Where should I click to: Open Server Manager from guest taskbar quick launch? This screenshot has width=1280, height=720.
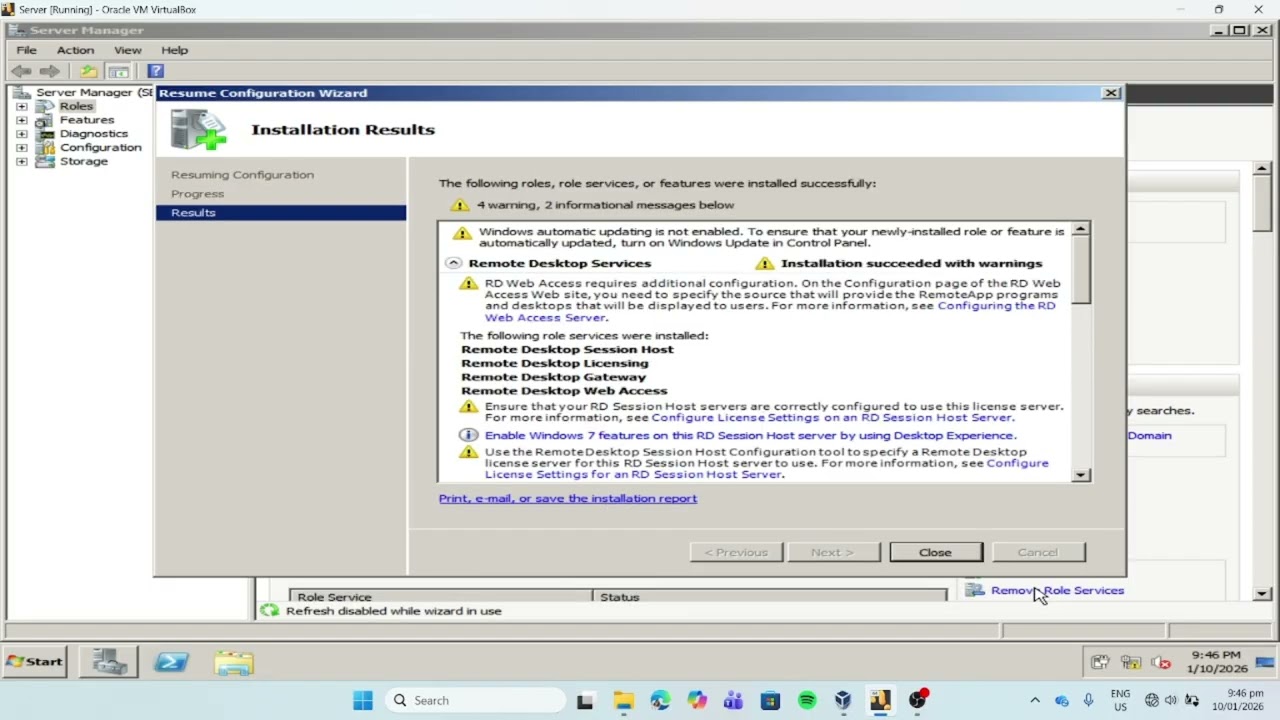[x=109, y=662]
